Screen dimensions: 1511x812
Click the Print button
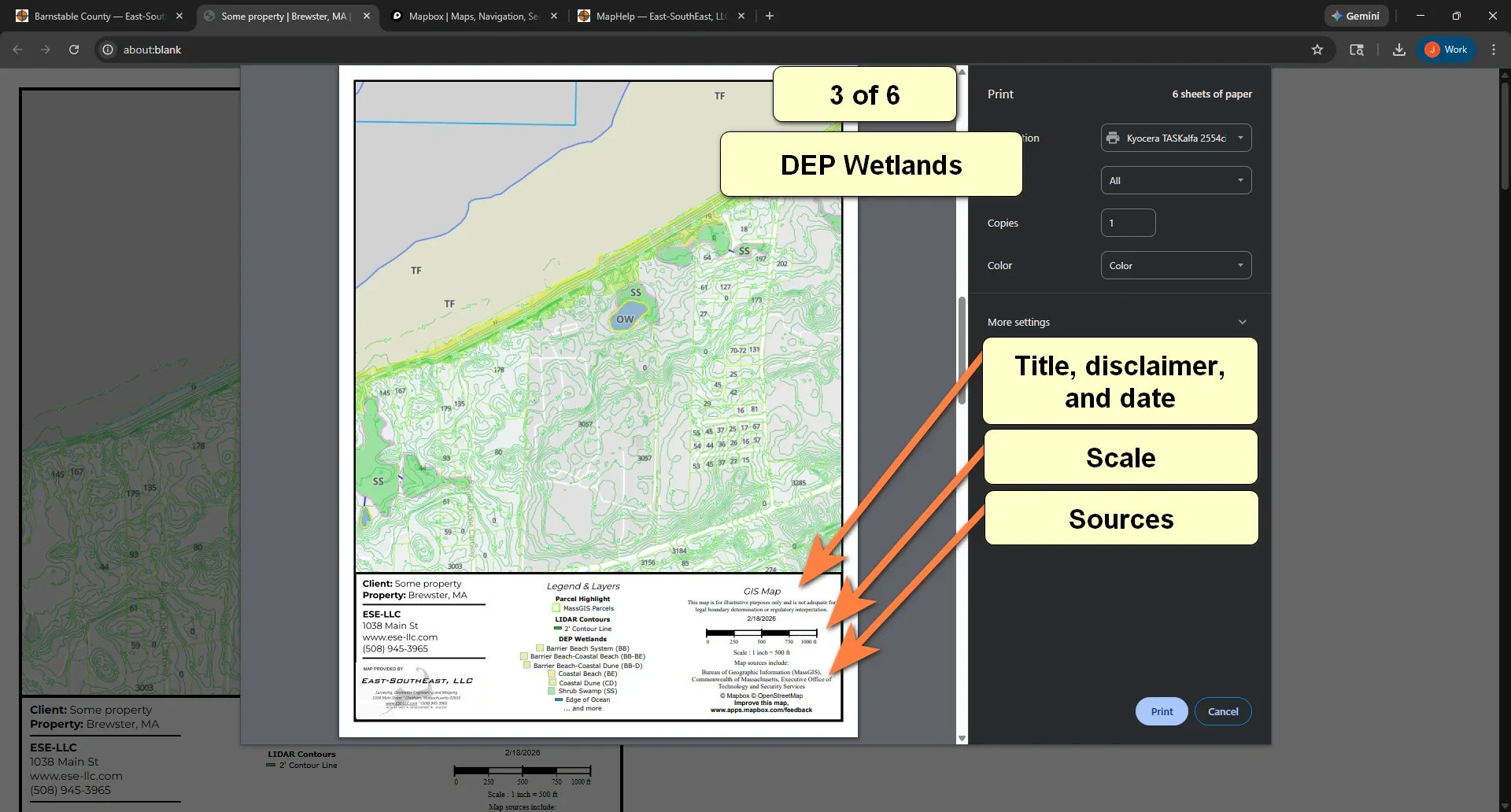1161,710
